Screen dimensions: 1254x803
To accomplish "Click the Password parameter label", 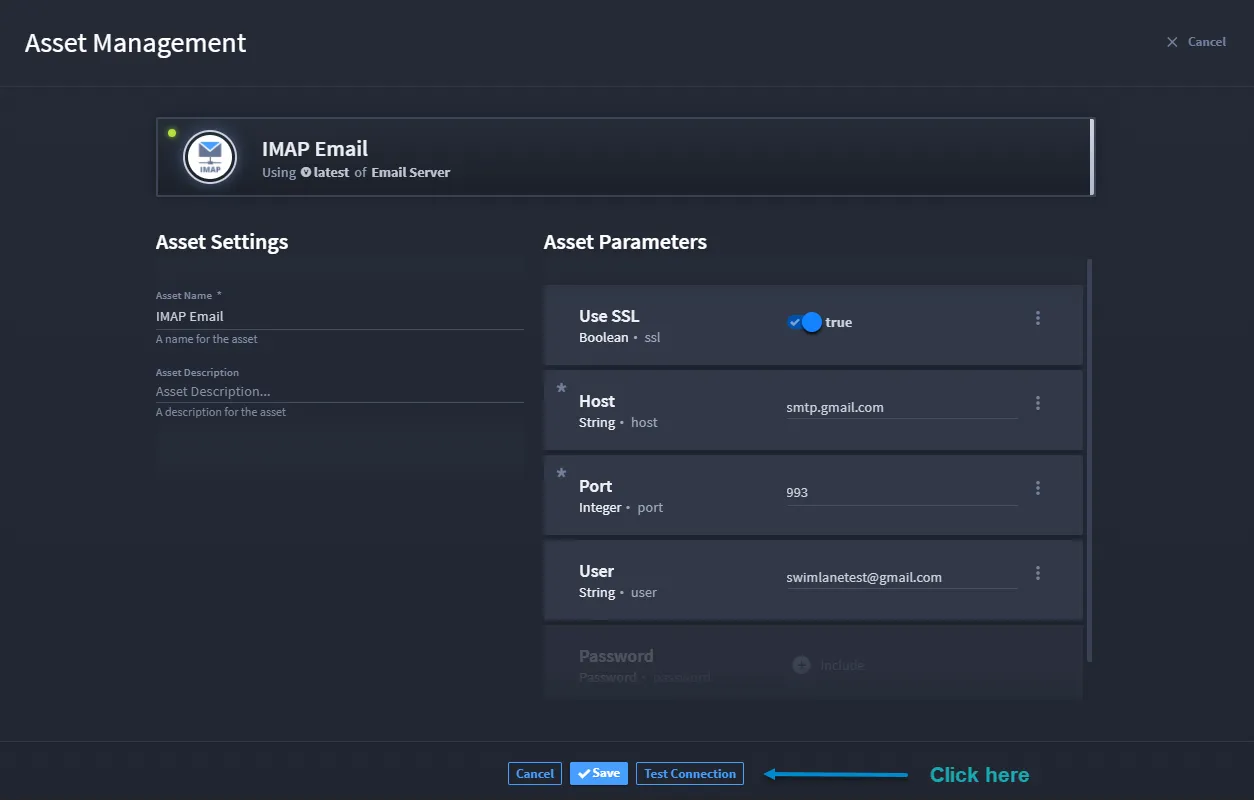I will 616,656.
